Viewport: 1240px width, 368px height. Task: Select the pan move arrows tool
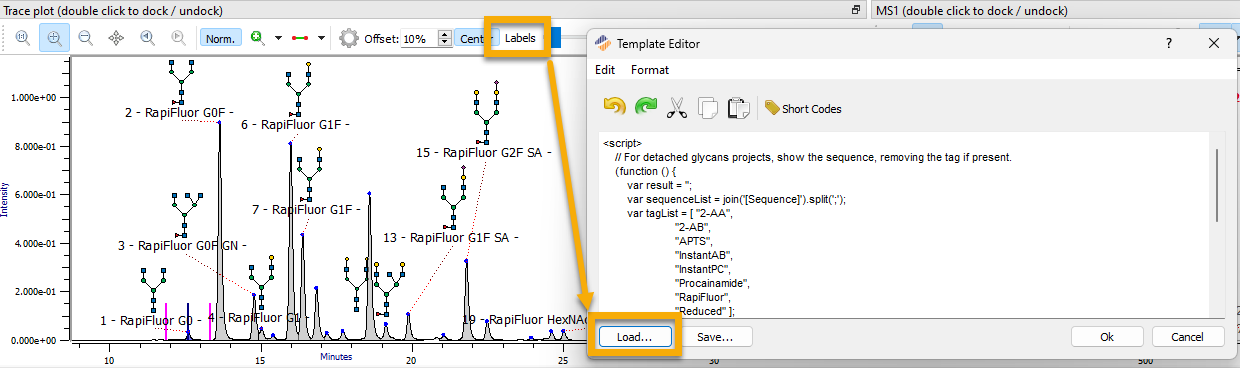[117, 38]
